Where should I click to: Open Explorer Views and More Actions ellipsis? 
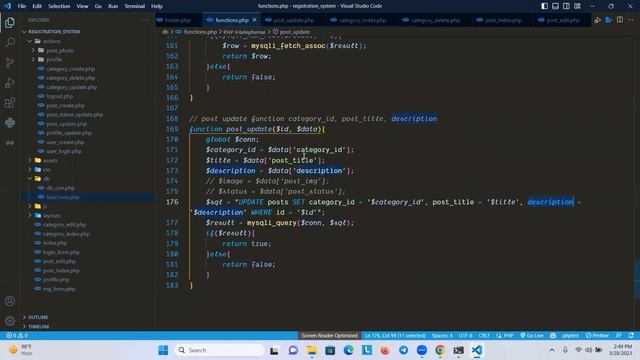pyautogui.click(x=145, y=20)
